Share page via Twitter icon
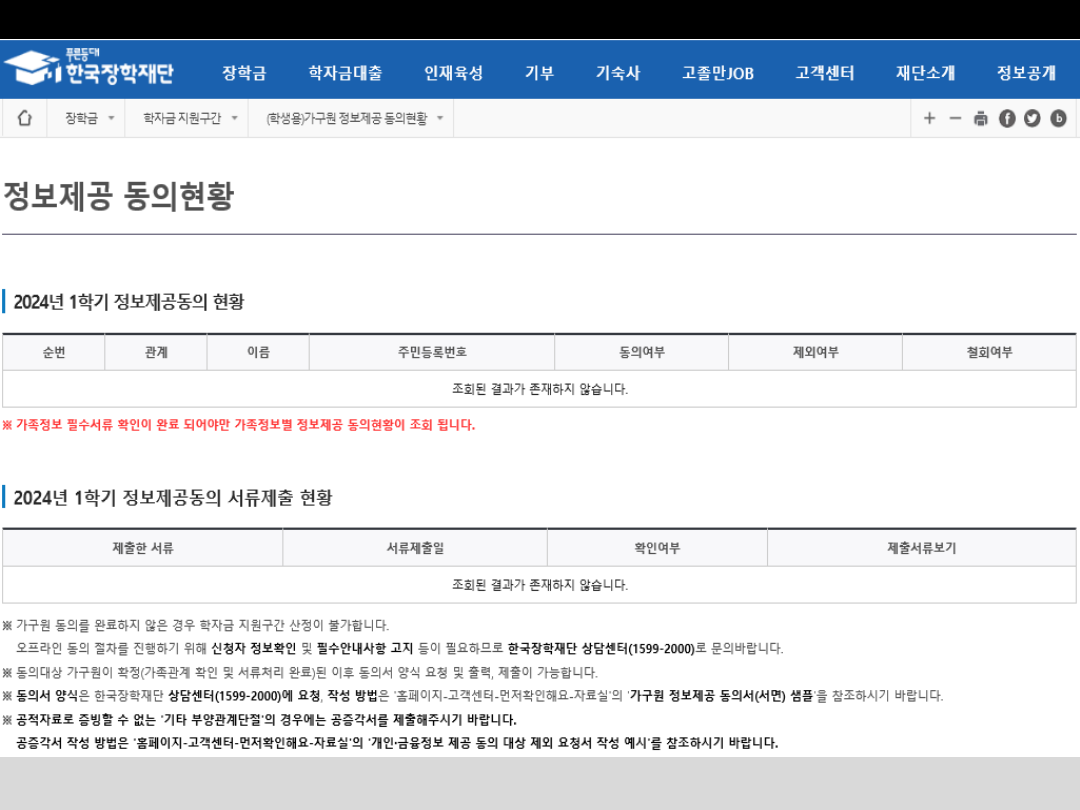Image resolution: width=1080 pixels, height=810 pixels. coord(1032,118)
